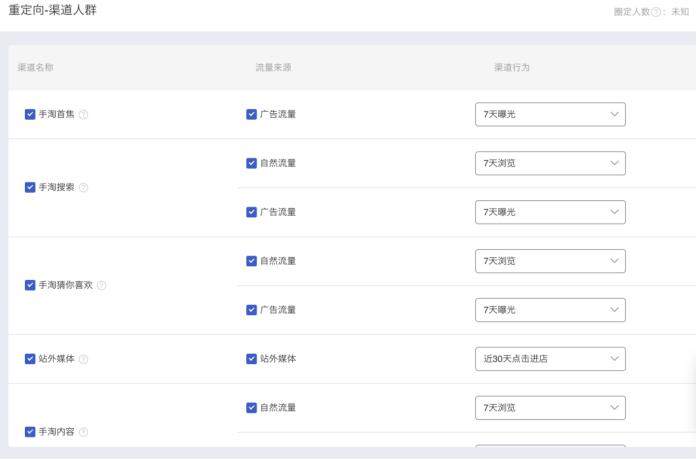Click help icon next to 圈定人数
Viewport: 697px width, 460px height.
click(x=657, y=11)
